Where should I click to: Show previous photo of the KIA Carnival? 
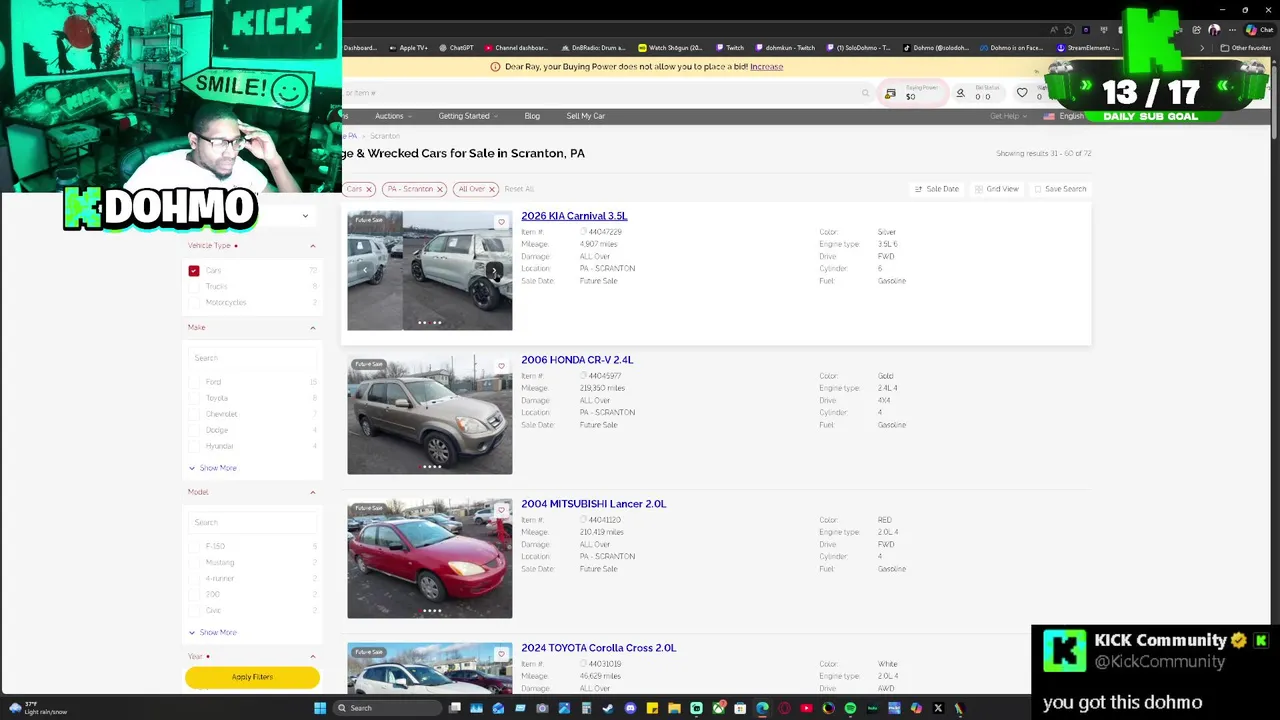(364, 271)
